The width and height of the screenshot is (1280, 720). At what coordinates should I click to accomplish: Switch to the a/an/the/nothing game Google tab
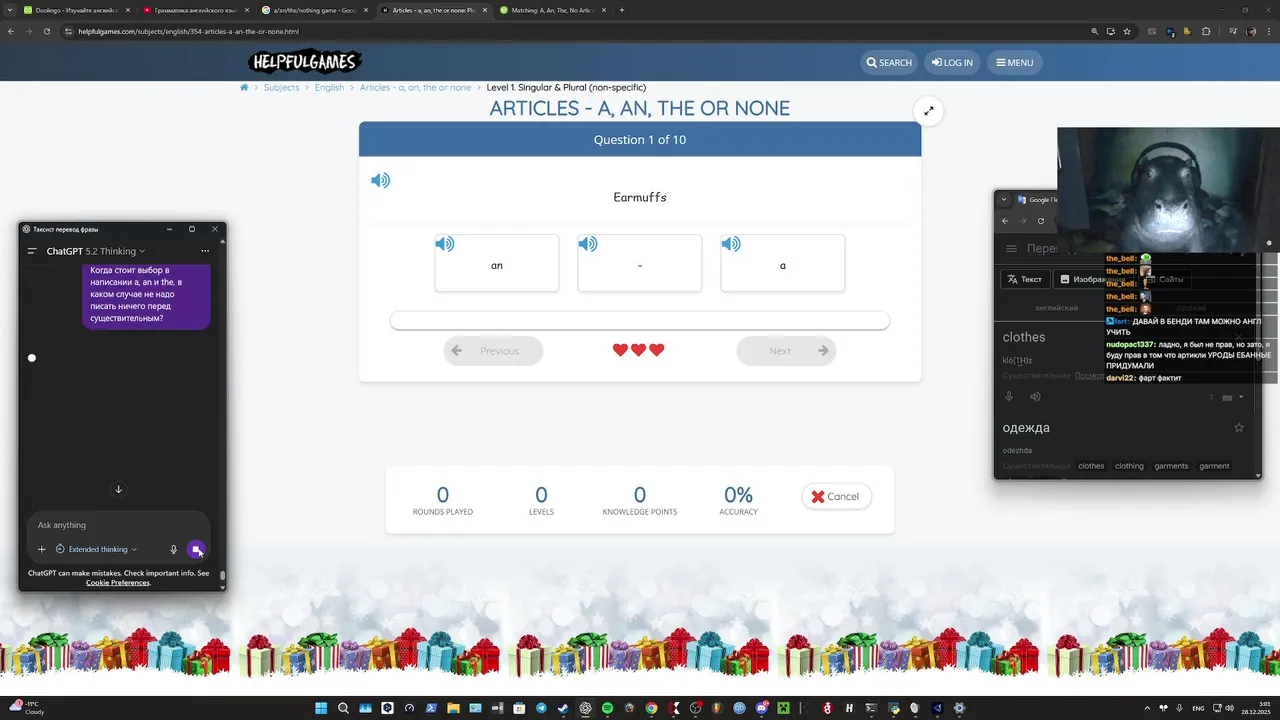(x=314, y=10)
